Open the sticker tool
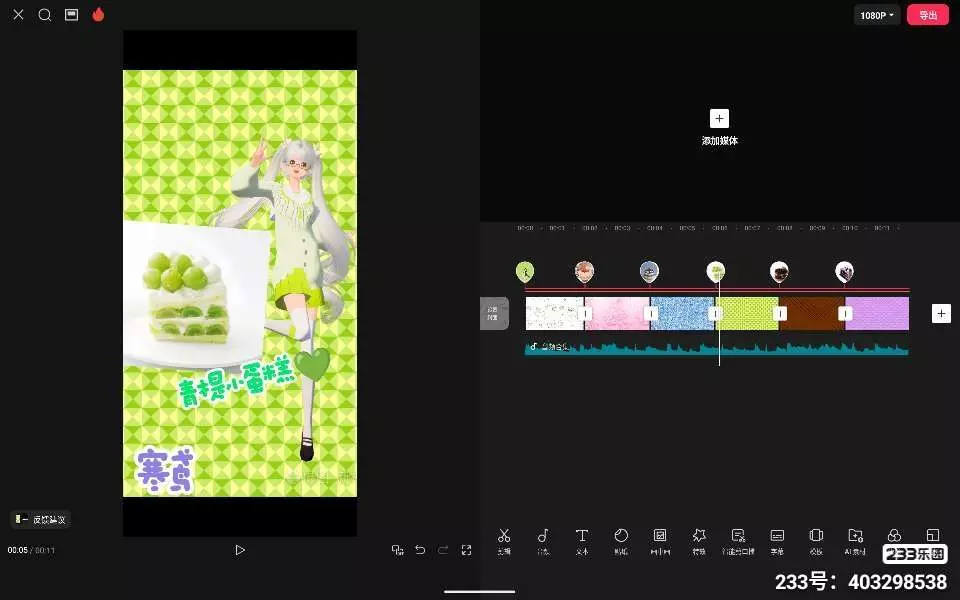This screenshot has height=600, width=960. tap(621, 542)
